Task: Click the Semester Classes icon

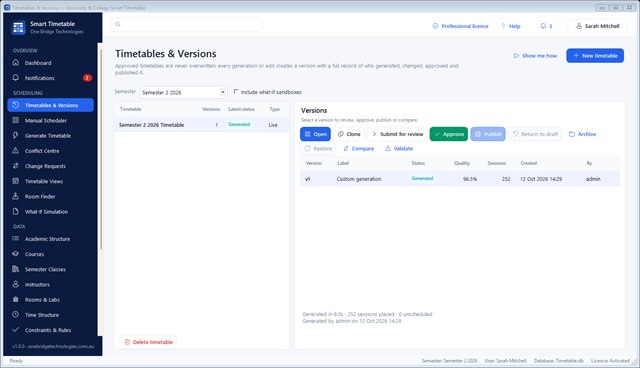Action: tap(16, 269)
